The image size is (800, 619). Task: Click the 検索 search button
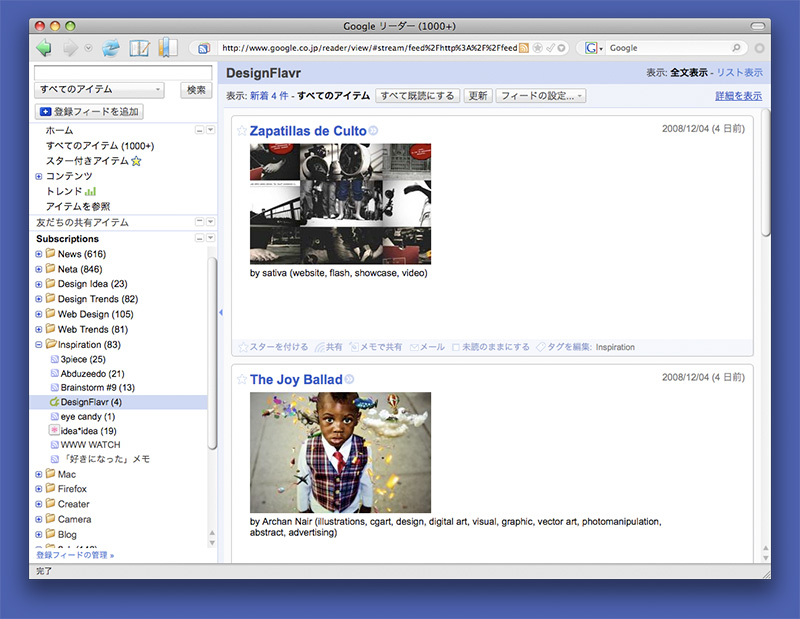tap(196, 90)
